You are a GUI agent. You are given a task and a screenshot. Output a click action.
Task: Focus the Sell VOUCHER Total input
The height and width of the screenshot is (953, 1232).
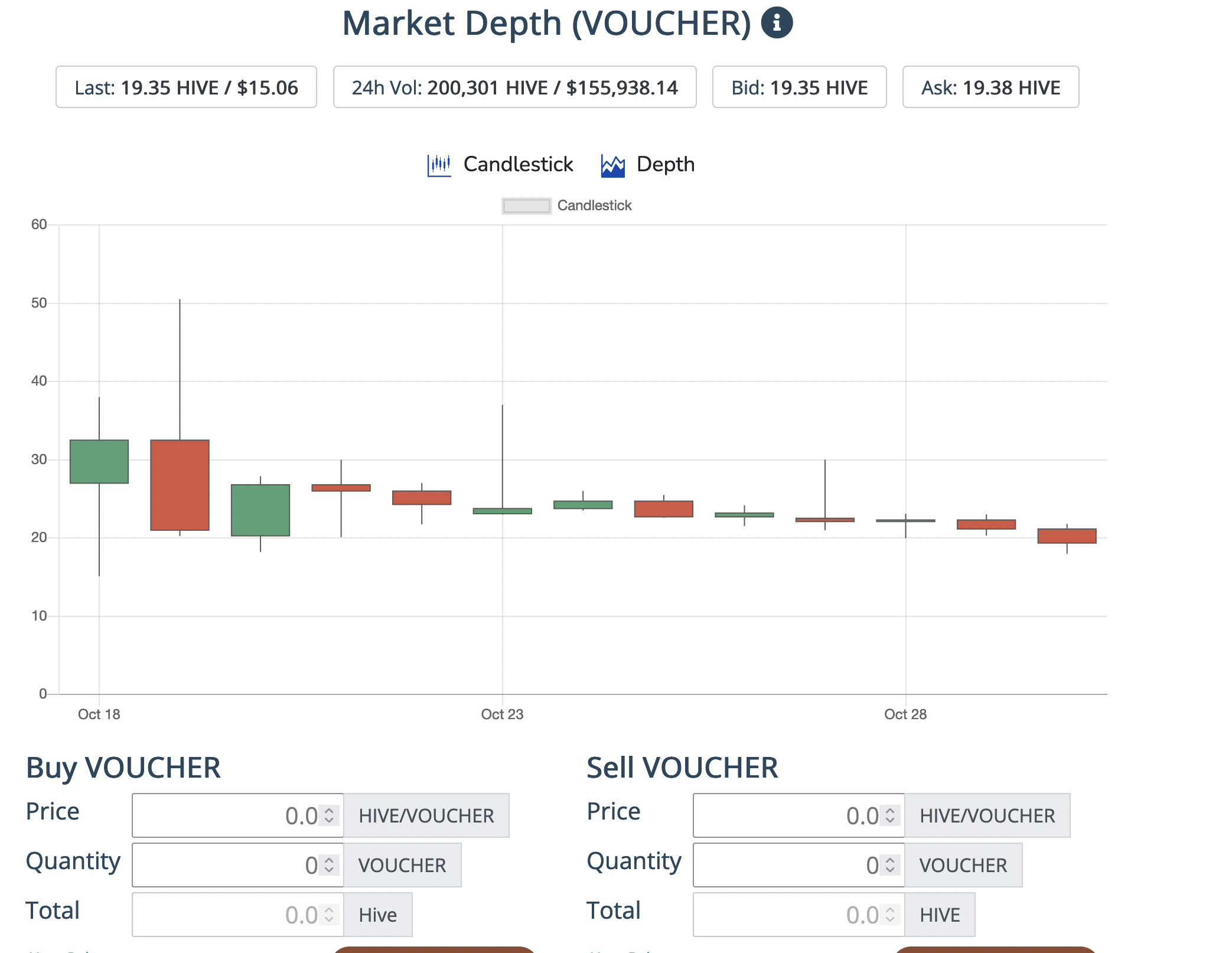coord(798,915)
